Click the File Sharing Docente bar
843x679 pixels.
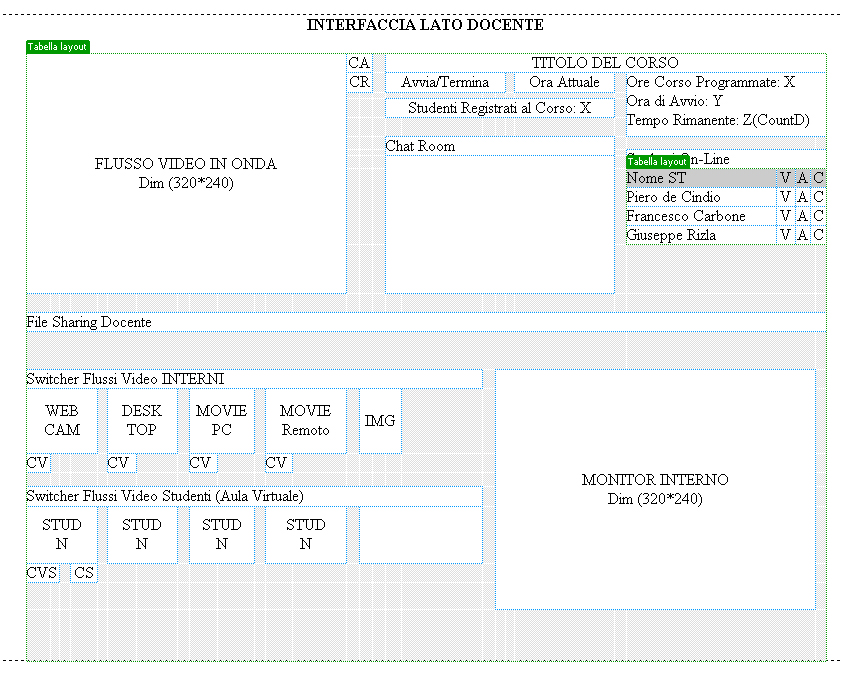pos(425,322)
